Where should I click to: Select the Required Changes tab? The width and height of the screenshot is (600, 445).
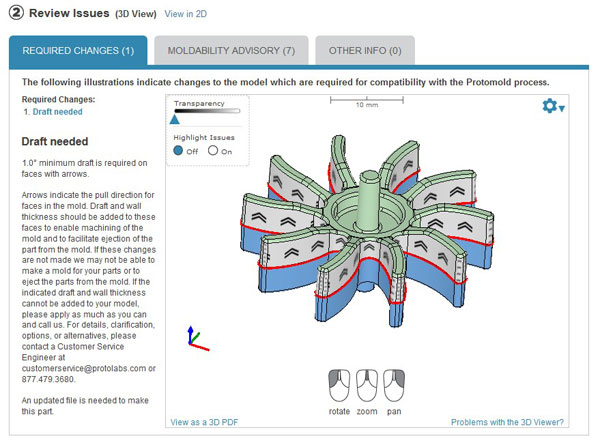pos(78,51)
